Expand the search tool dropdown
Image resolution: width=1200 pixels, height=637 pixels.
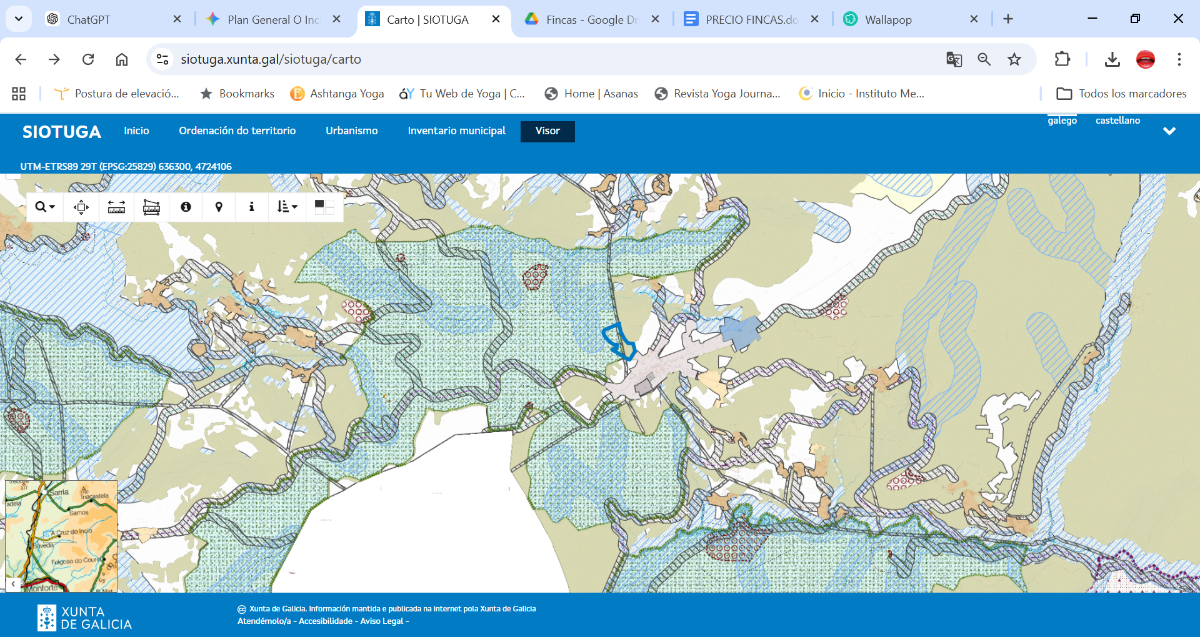(x=45, y=207)
